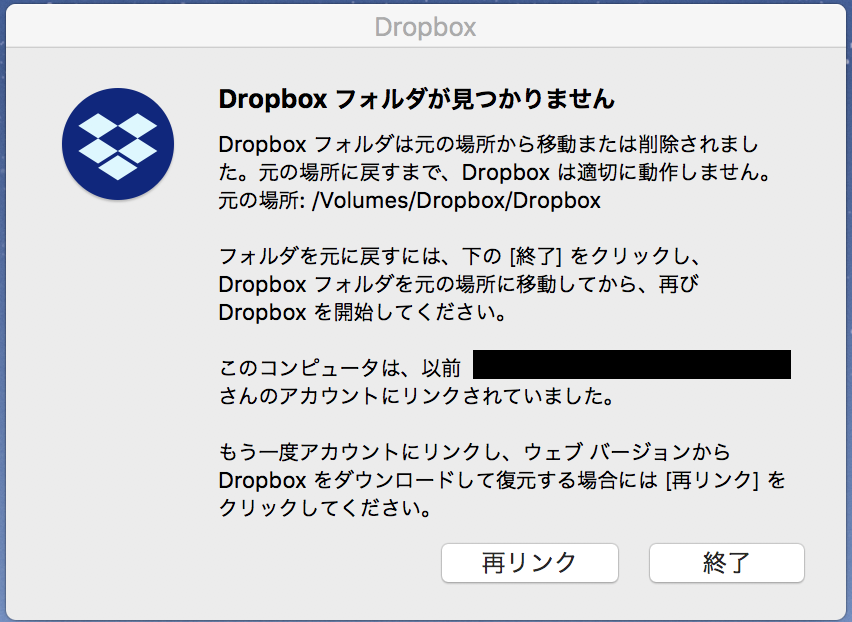Screen dimensions: 852x622
Task: Click the round Dropbox logo icon
Action: (118, 144)
